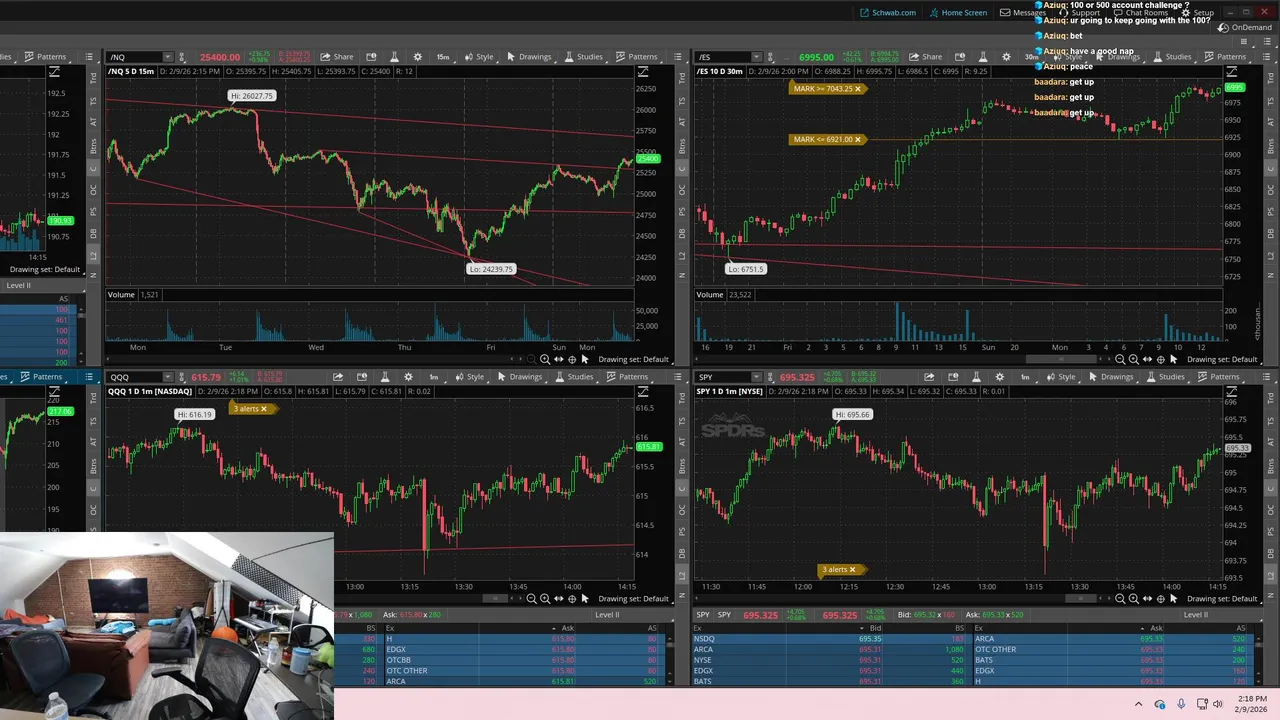The width and height of the screenshot is (1280, 720).
Task: Click the price-axis scale icon atop SPY chart
Action: [x=1233, y=392]
